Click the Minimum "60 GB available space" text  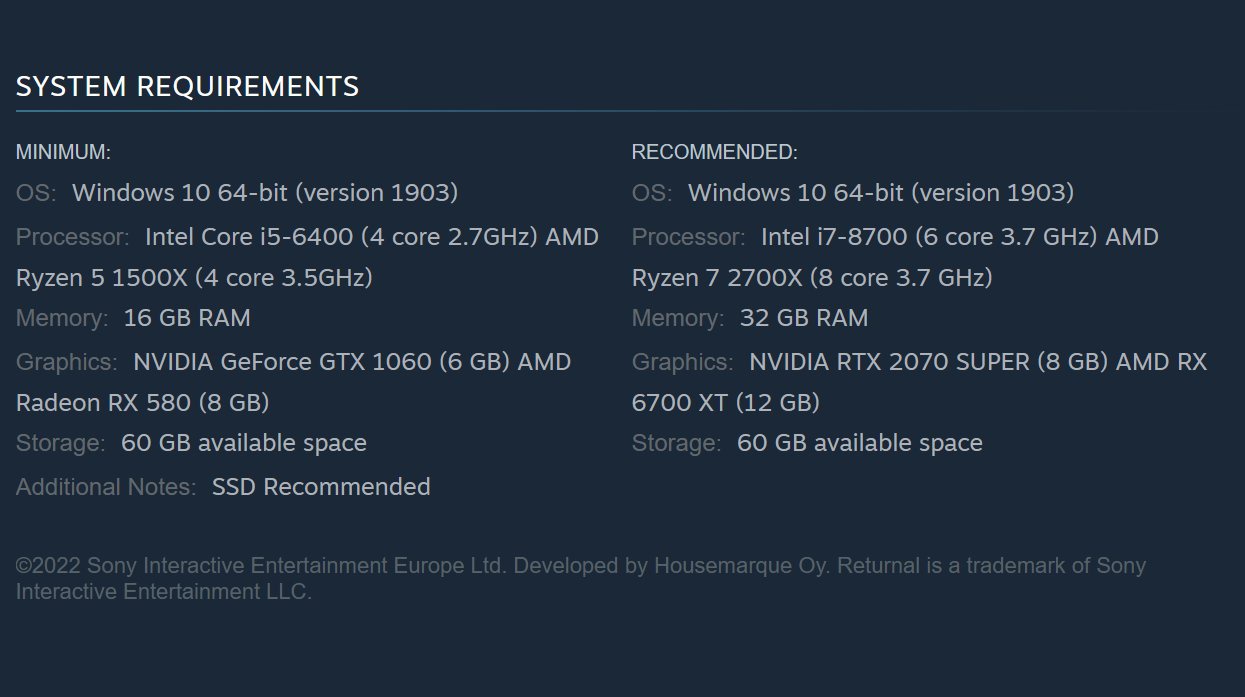(x=243, y=442)
